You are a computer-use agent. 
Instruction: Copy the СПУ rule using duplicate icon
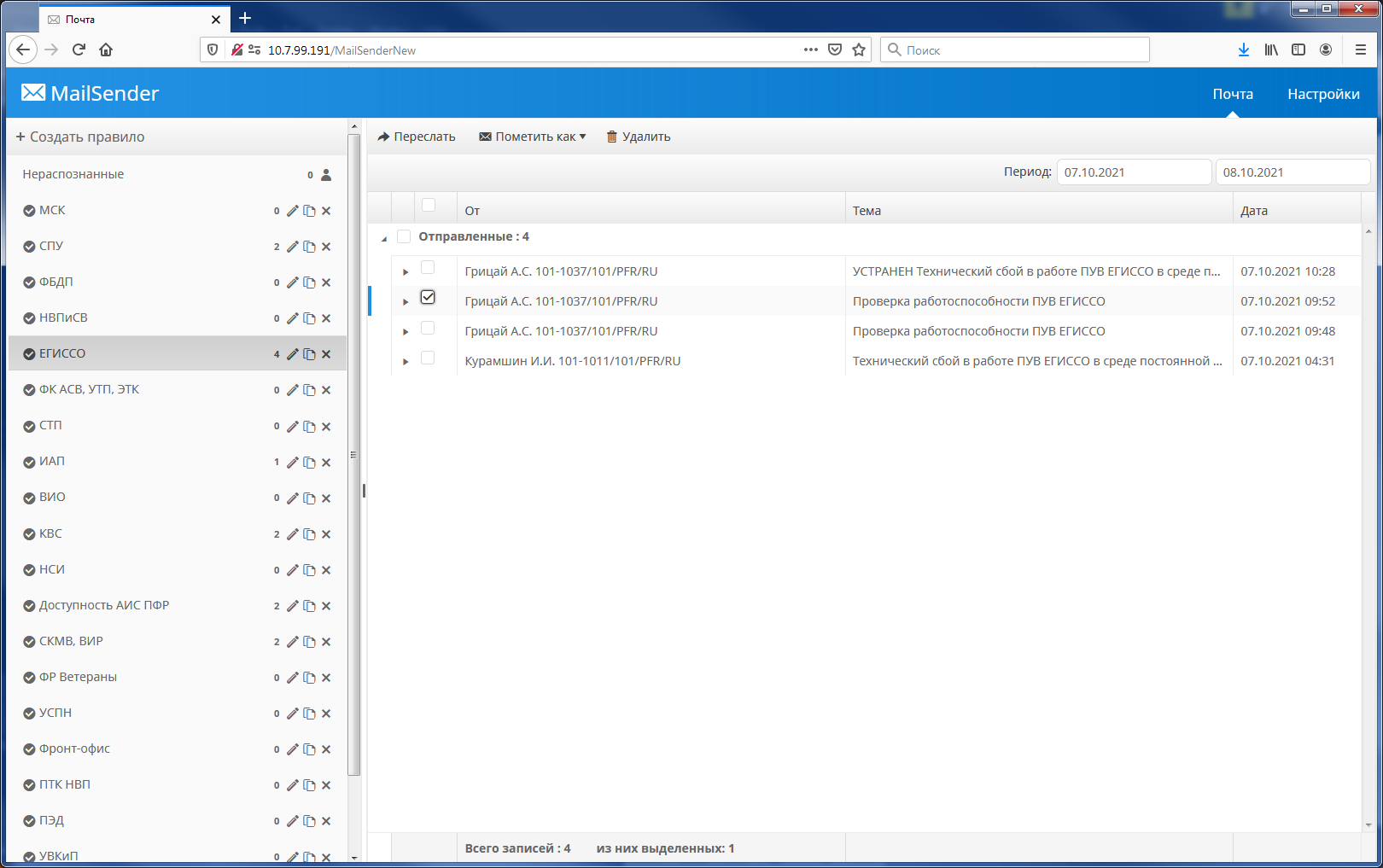coord(309,246)
